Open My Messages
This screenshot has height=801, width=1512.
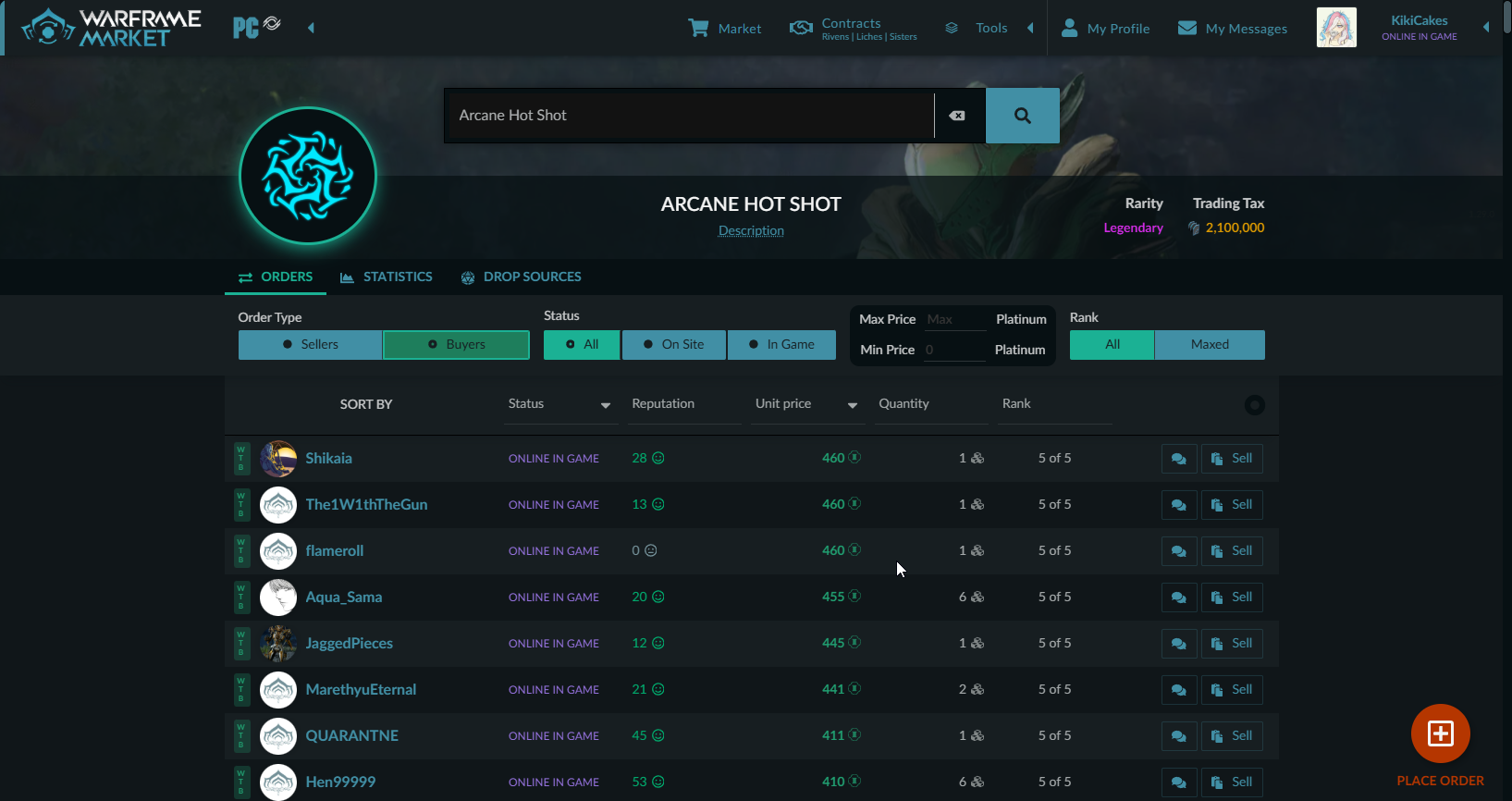[1232, 28]
